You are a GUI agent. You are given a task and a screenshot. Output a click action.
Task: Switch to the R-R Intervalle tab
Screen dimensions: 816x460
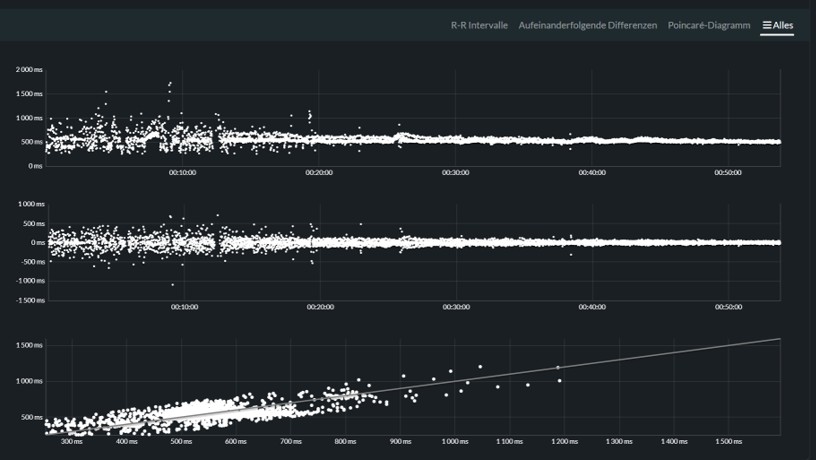coord(479,25)
